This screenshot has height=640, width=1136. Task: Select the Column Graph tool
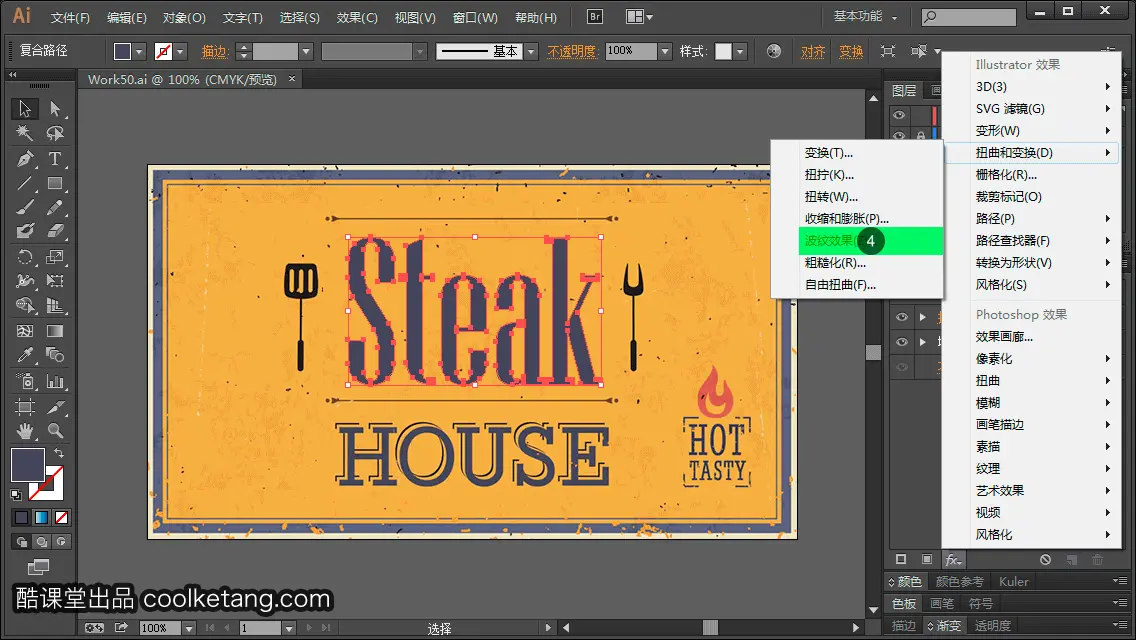click(55, 381)
